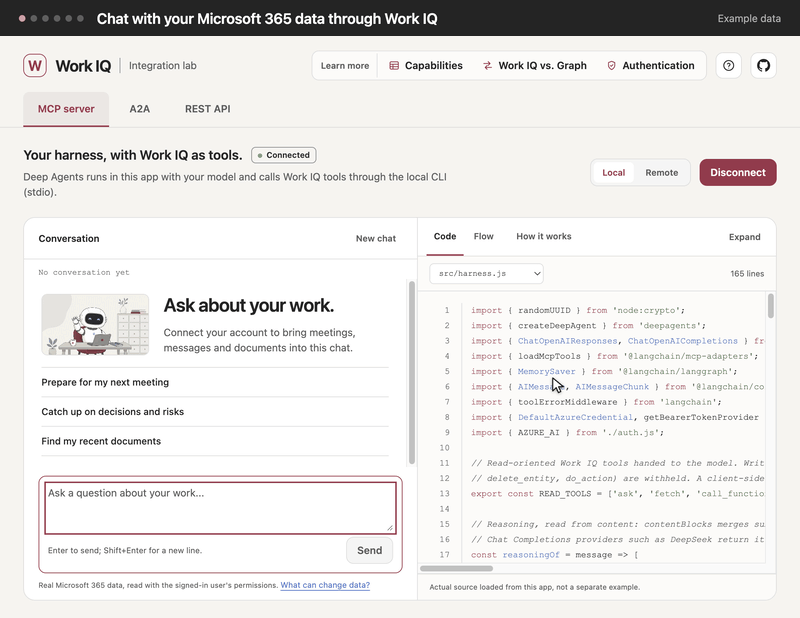Click the Send button
Screen dimensions: 800x618
[x=369, y=550]
